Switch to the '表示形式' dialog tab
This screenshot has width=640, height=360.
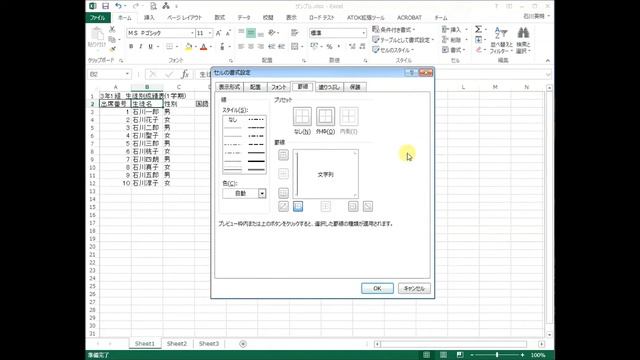coord(229,87)
